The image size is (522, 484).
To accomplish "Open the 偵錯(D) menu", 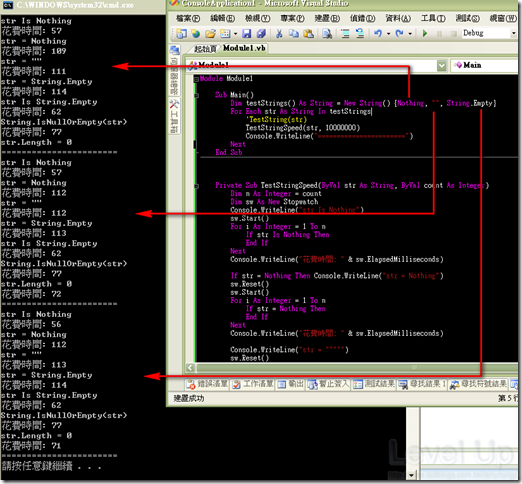I will 362,18.
